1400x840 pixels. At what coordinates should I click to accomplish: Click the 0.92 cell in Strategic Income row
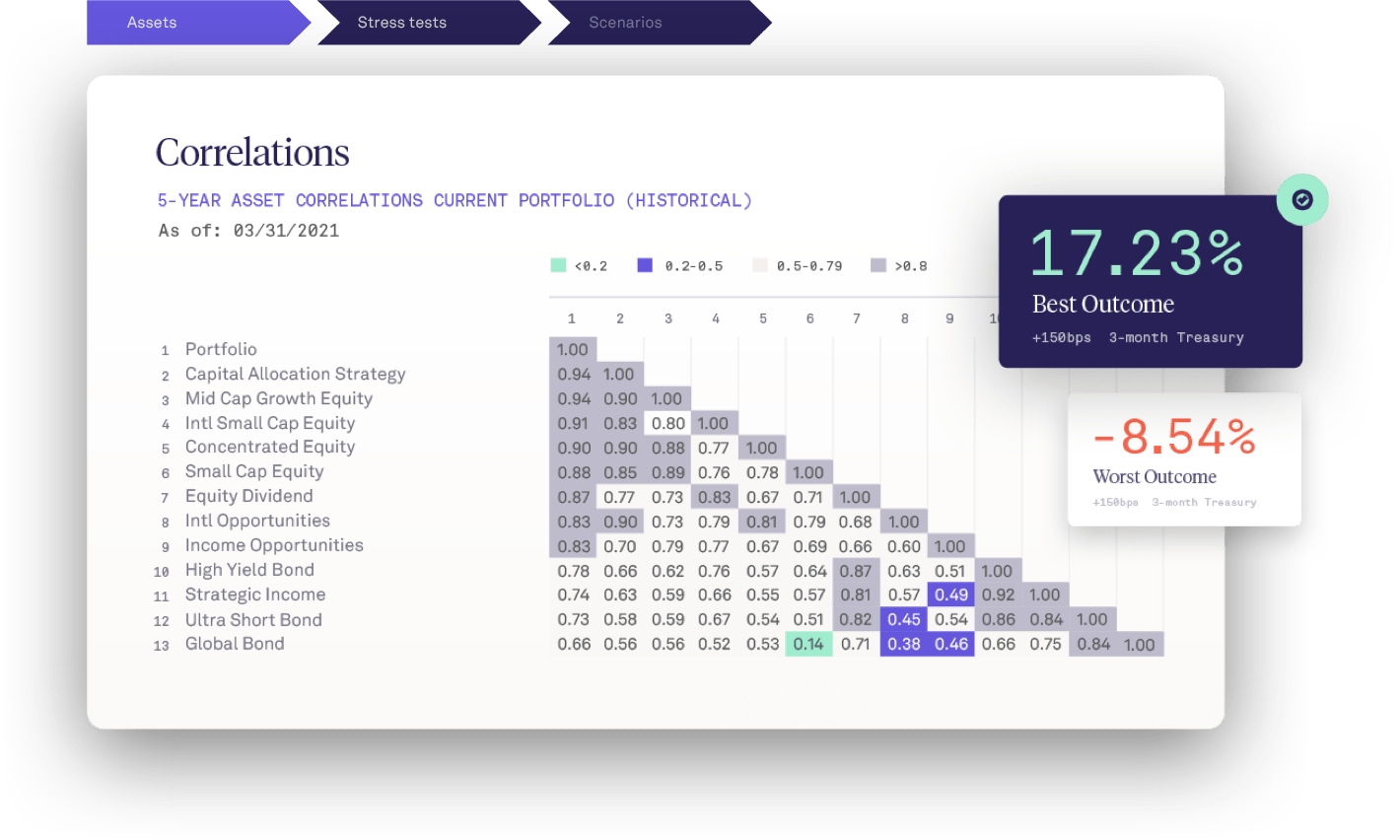coord(998,595)
